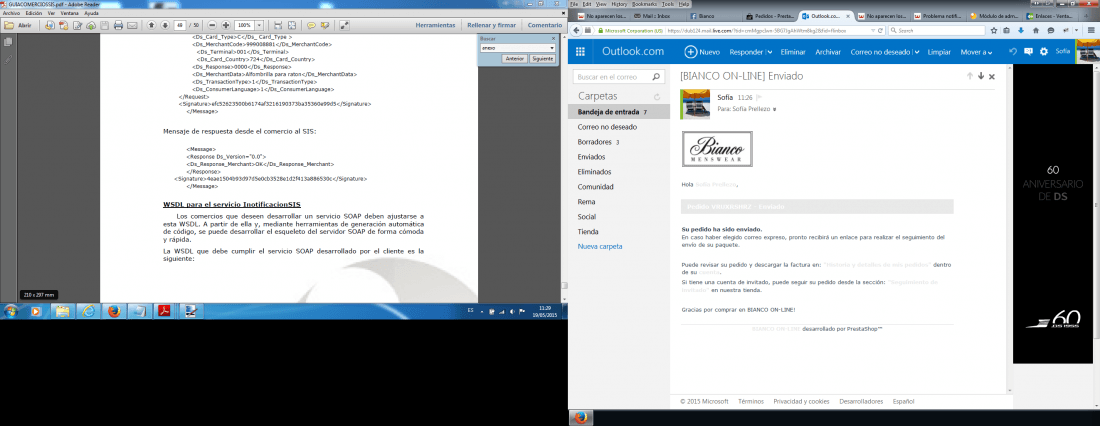Delete the message with Eliminar
Viewport: 1100px width, 426px height.
click(793, 52)
